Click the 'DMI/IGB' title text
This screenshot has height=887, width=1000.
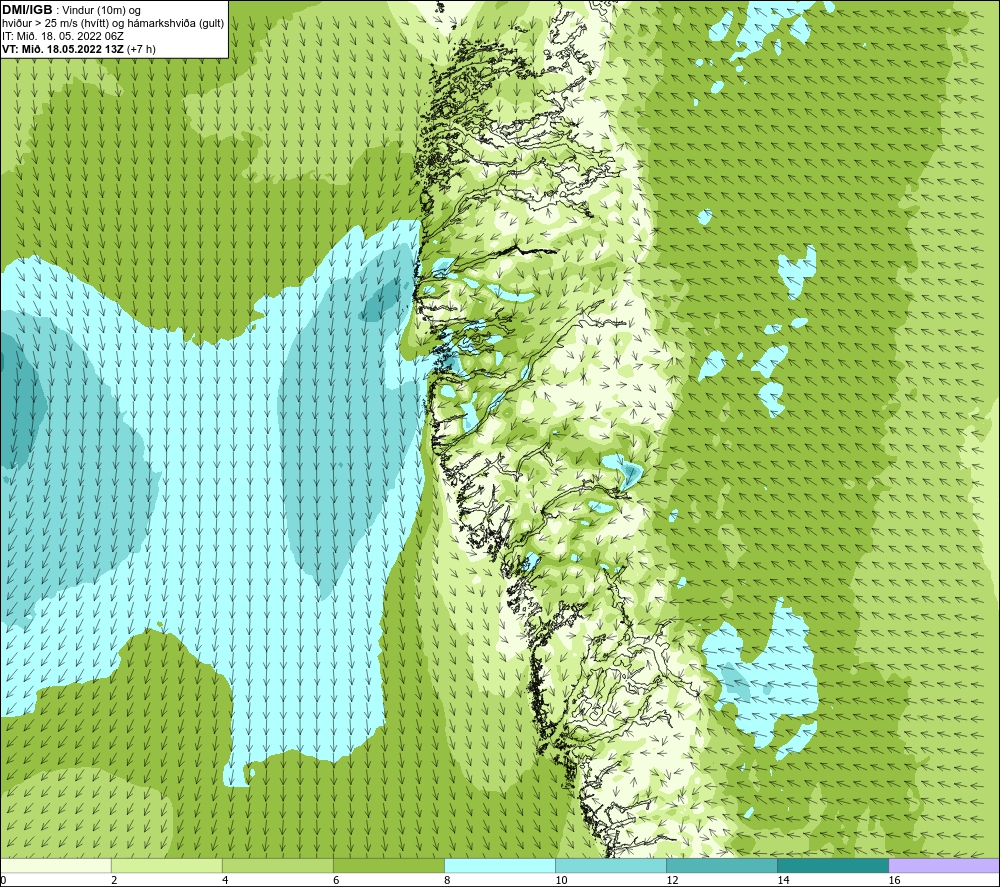pyautogui.click(x=27, y=10)
